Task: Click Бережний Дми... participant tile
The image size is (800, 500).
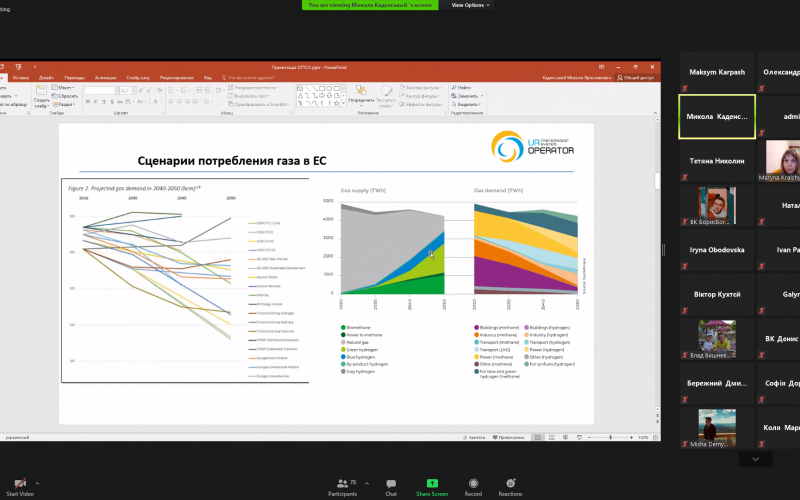Action: pos(717,383)
